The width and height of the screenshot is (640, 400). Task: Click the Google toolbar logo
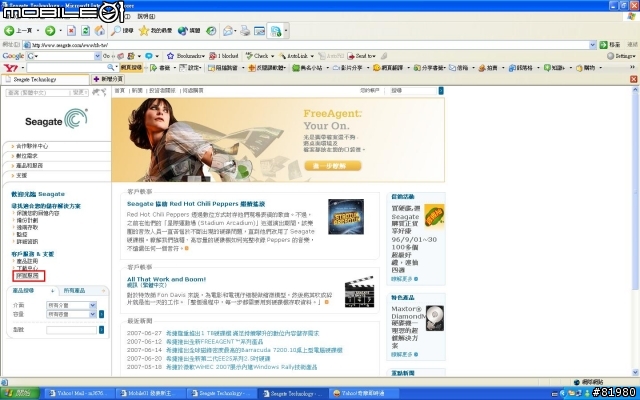pyautogui.click(x=13, y=56)
